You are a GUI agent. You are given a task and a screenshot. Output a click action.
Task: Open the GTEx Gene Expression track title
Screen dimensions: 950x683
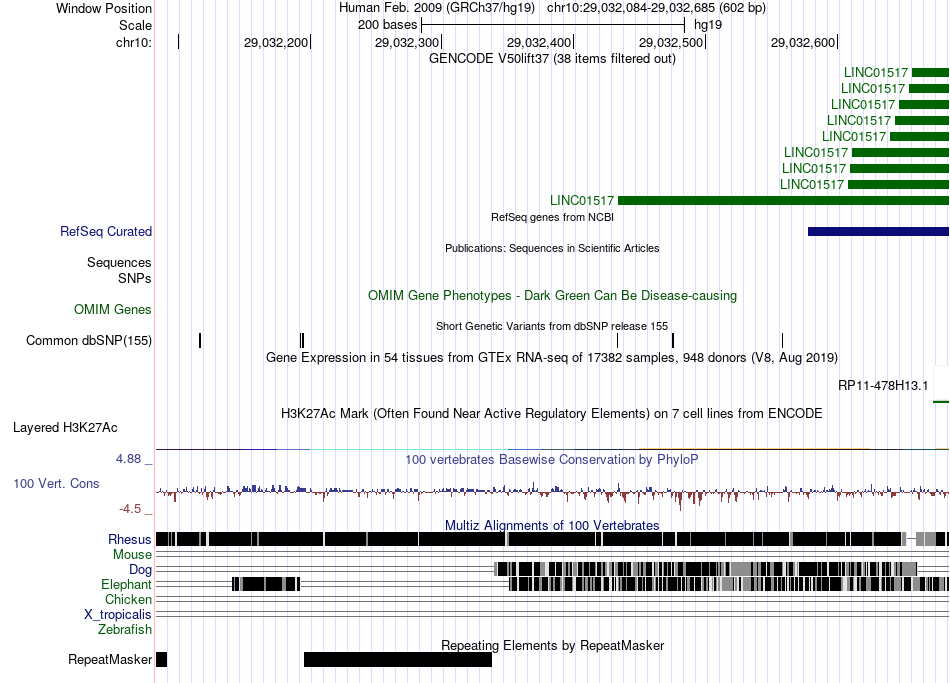(552, 358)
